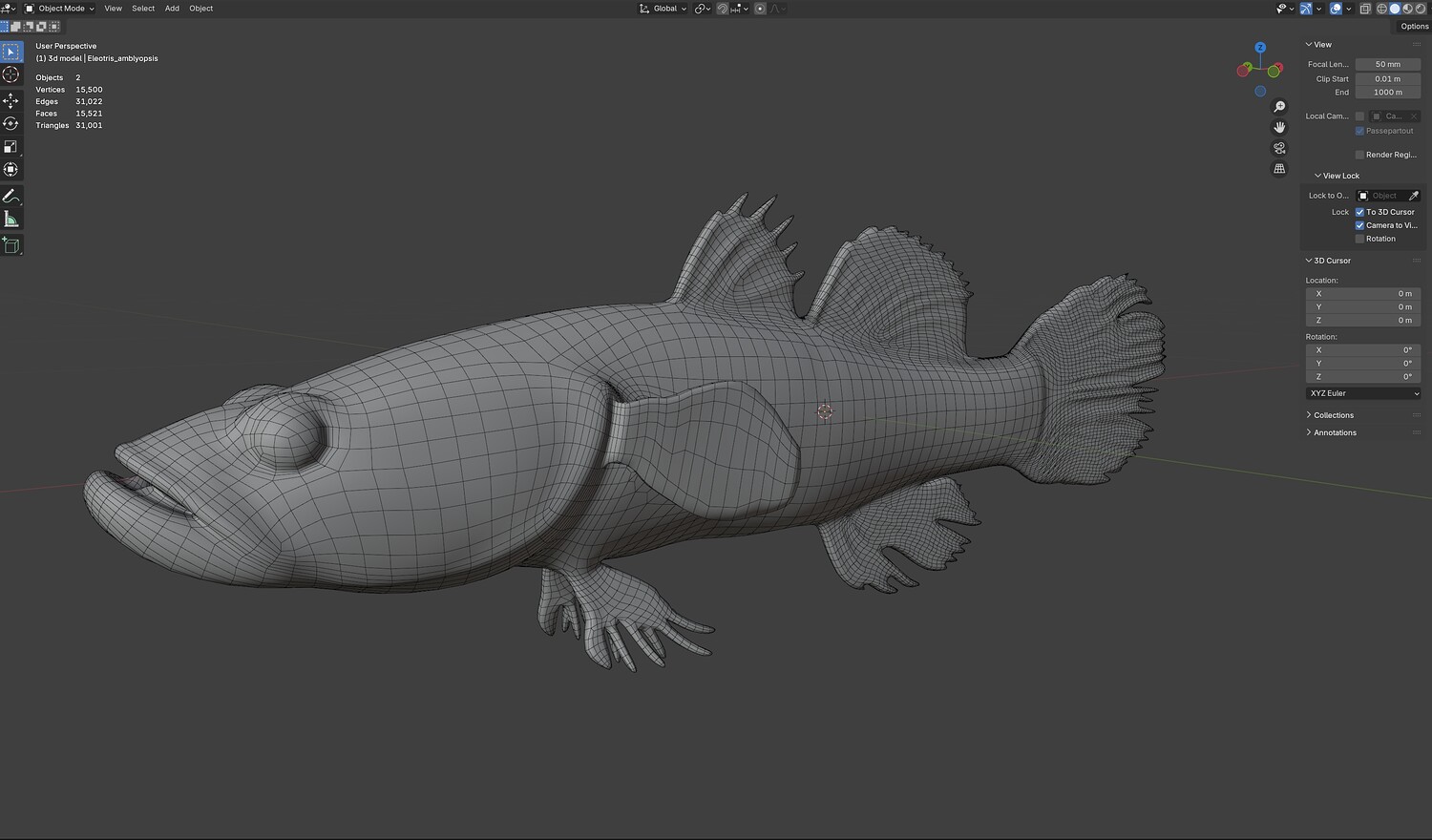Image resolution: width=1432 pixels, height=840 pixels.
Task: Toggle show gizmo button
Action: (1305, 9)
